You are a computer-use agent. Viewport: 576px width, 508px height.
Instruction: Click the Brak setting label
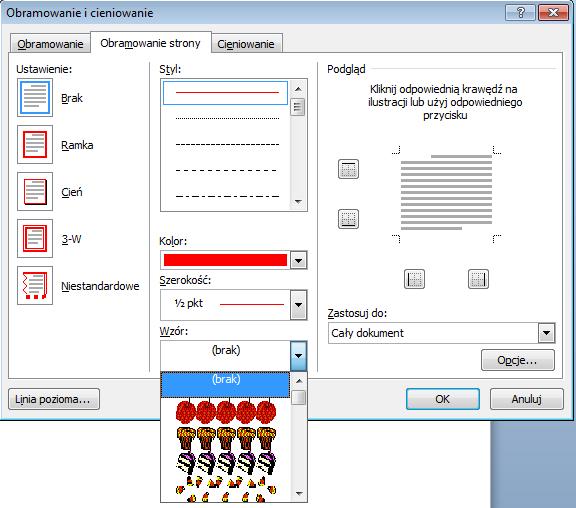coord(72,98)
